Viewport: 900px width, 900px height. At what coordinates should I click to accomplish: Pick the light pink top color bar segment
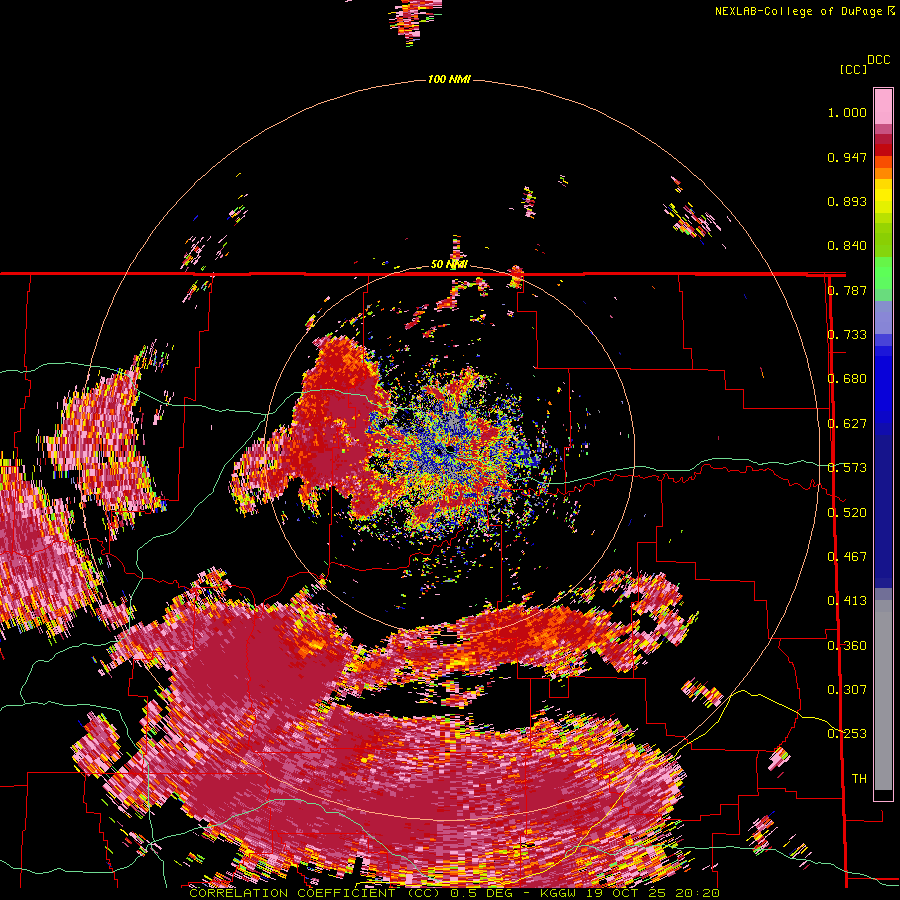883,106
